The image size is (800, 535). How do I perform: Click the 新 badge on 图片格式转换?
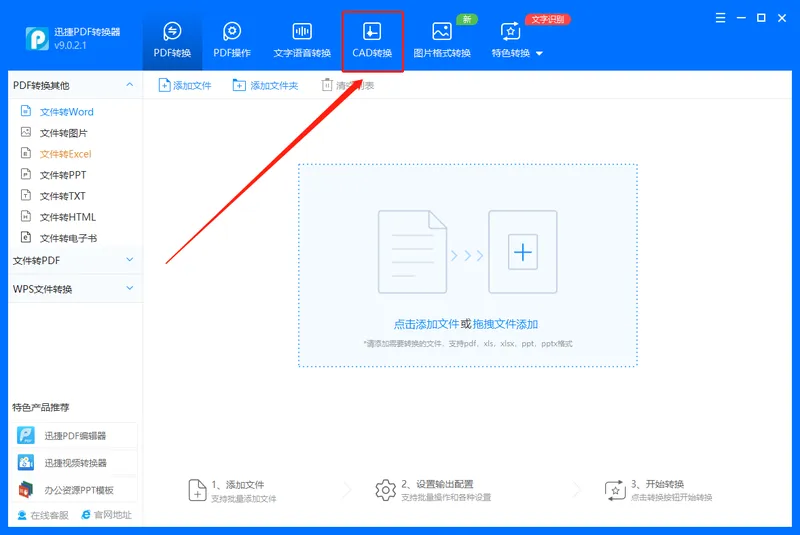[x=466, y=19]
